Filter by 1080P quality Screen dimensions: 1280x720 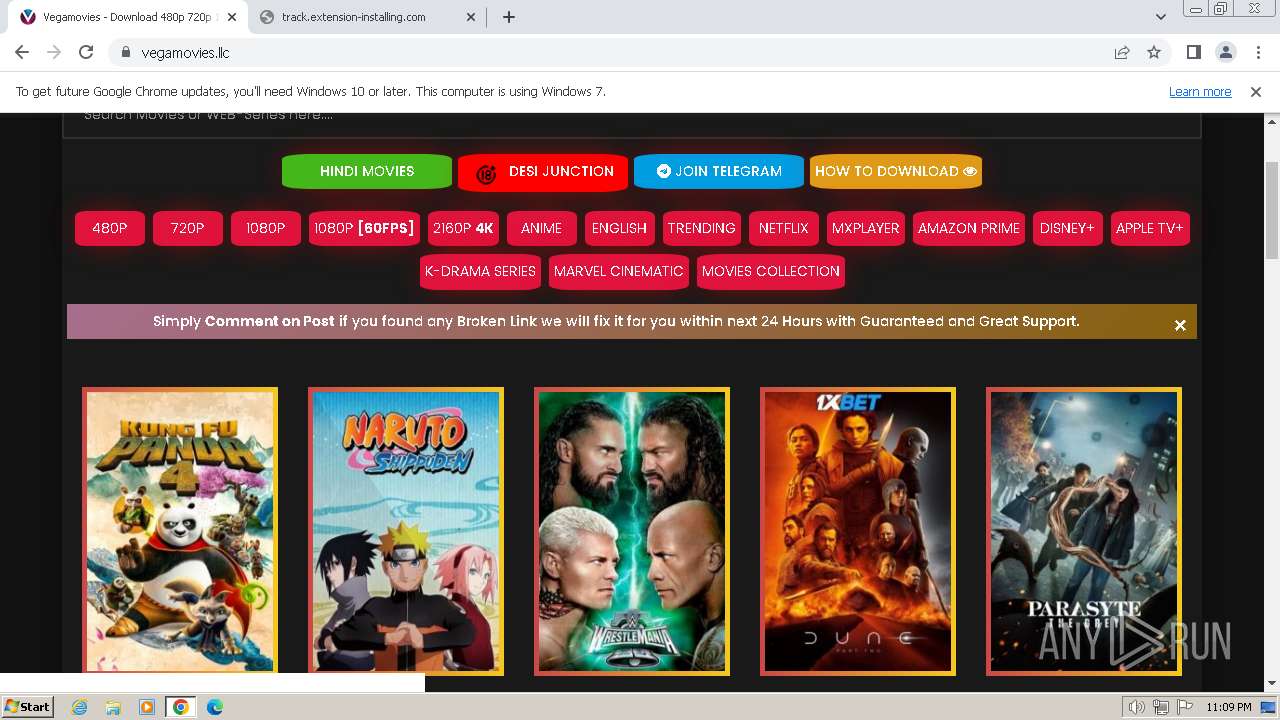coord(266,228)
